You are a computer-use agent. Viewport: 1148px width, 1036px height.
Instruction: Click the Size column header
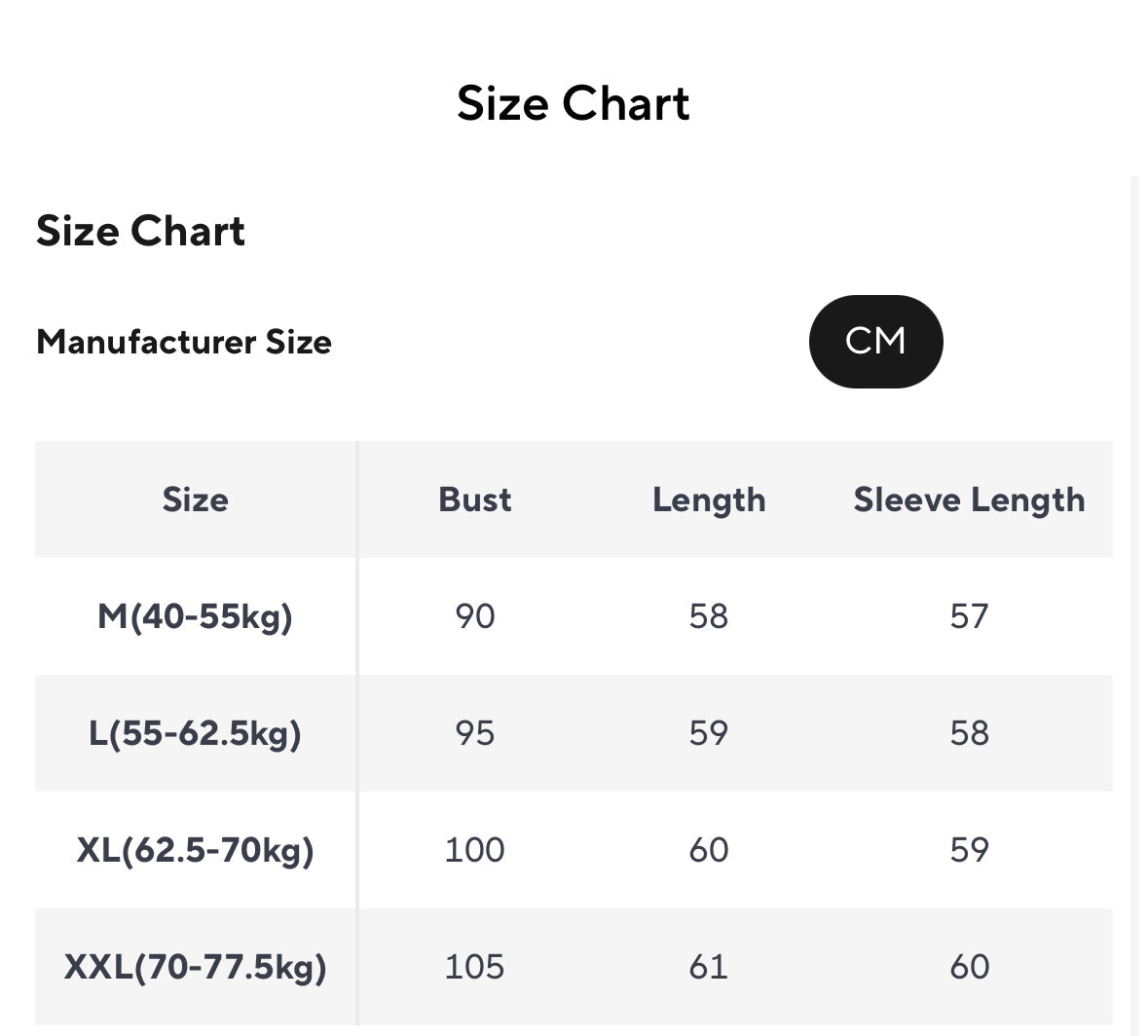[196, 499]
